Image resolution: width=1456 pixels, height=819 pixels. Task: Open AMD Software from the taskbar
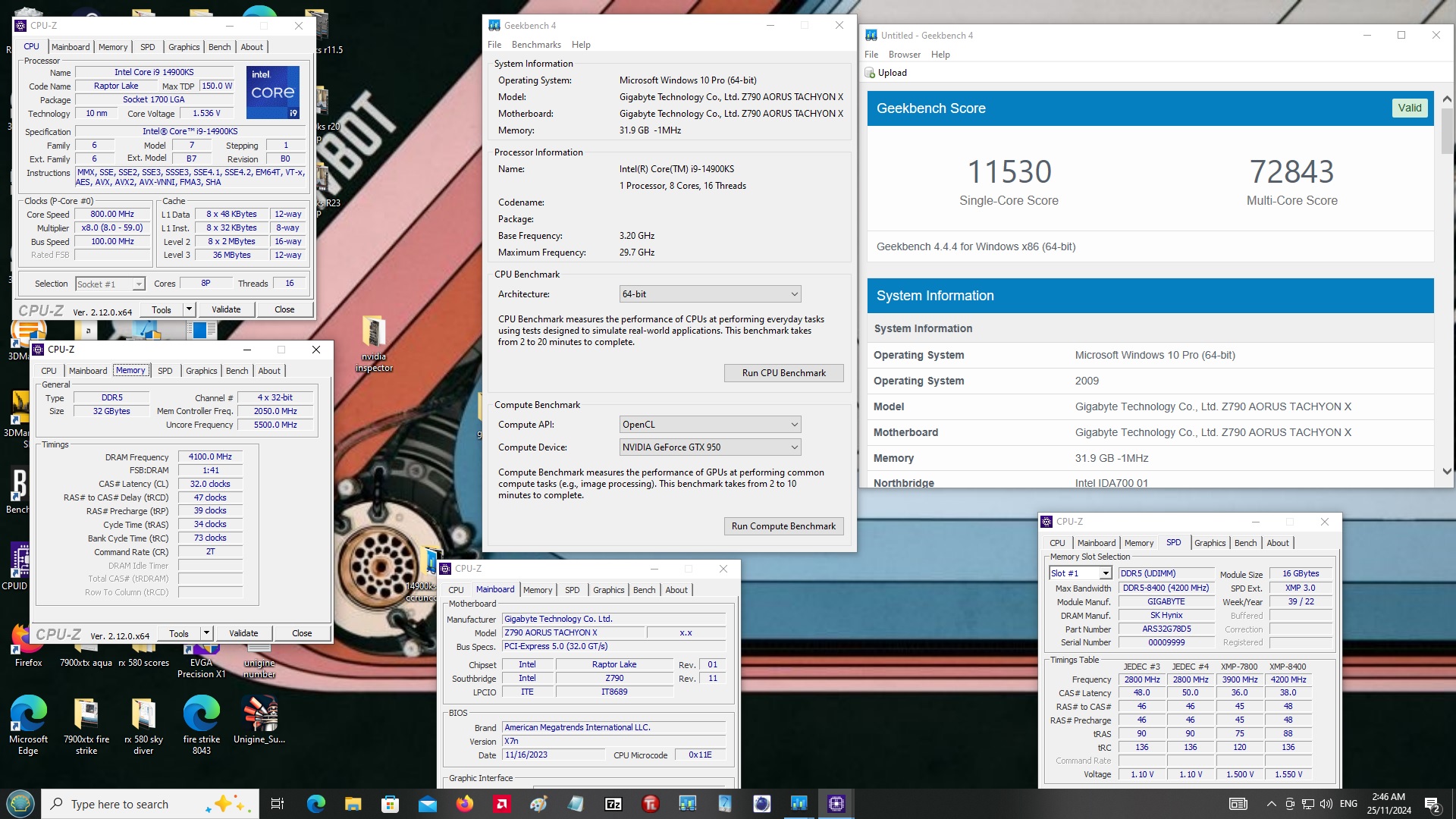[x=501, y=804]
